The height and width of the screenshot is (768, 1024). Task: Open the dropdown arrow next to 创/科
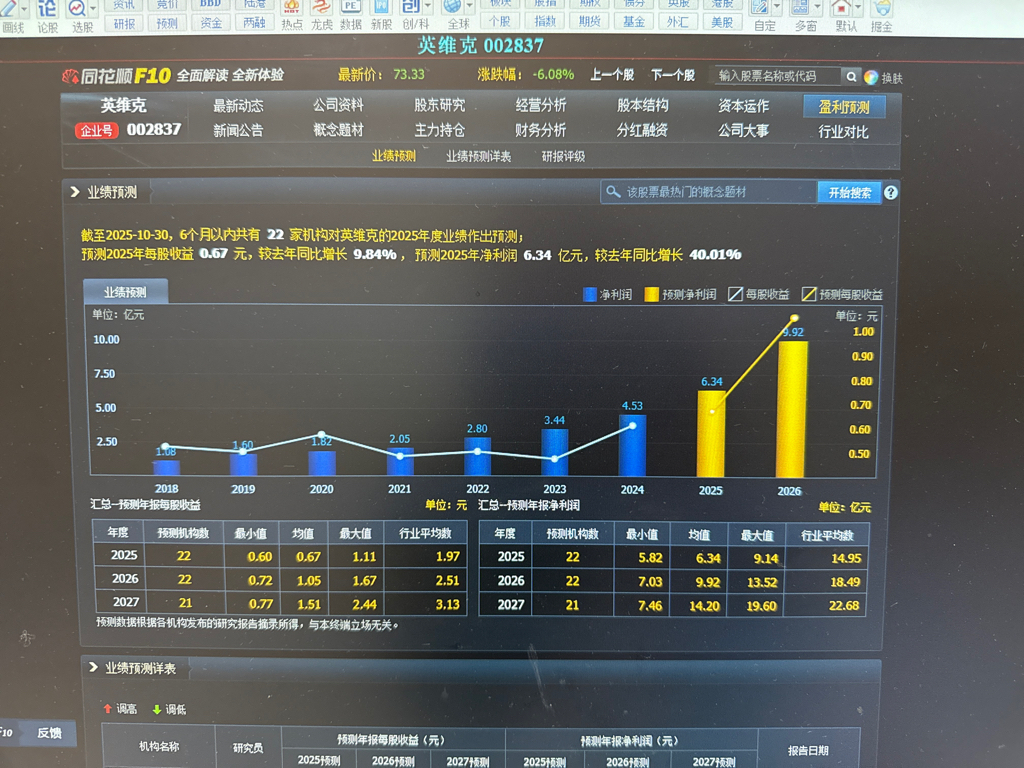428,7
